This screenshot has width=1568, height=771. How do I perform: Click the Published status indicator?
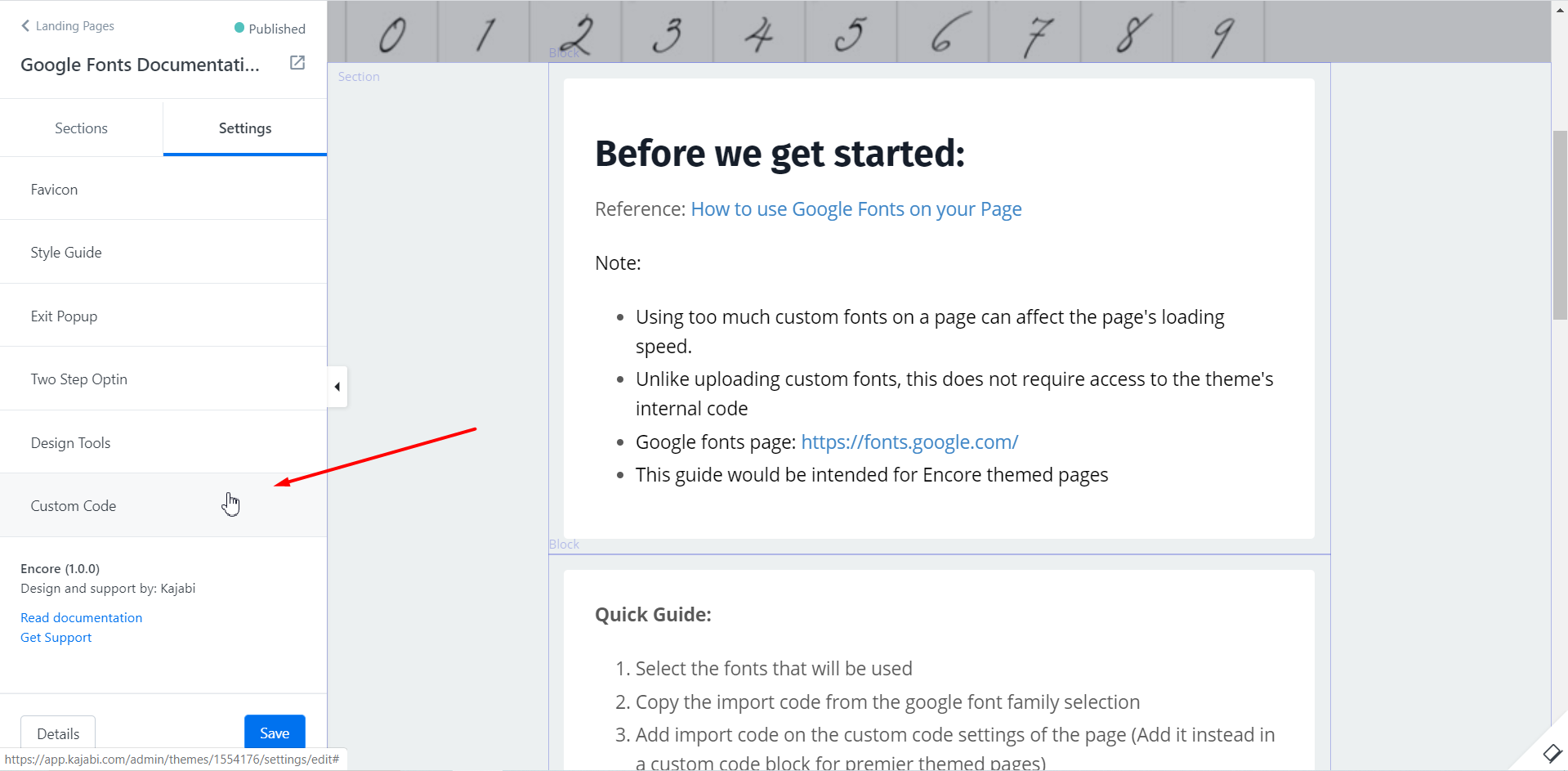tap(270, 29)
